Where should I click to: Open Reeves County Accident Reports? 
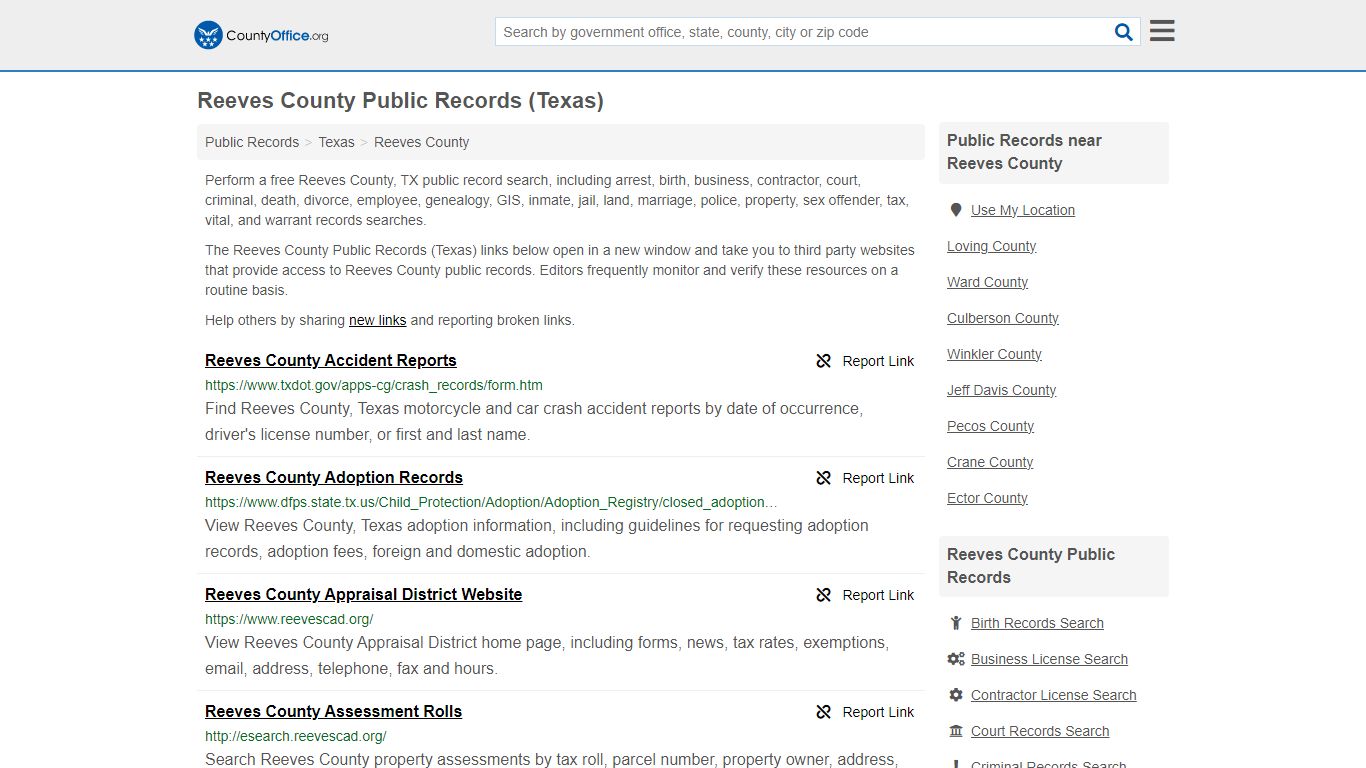[331, 361]
